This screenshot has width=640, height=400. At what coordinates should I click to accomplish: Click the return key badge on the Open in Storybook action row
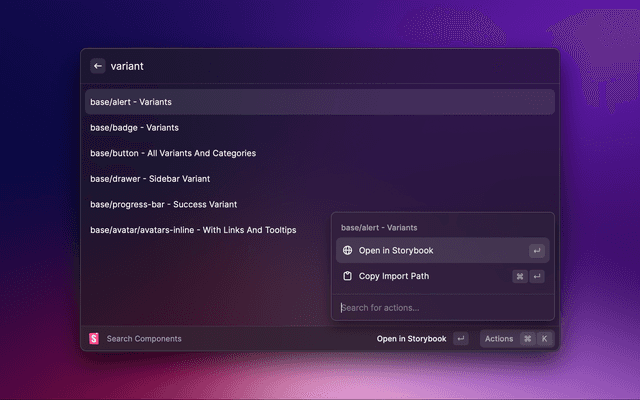(x=537, y=250)
